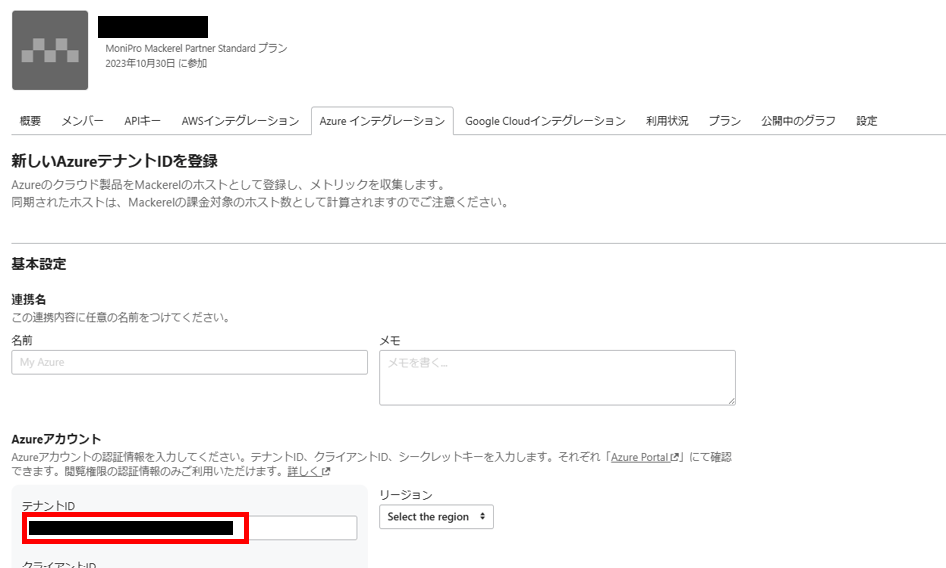Image resolution: width=946 pixels, height=568 pixels.
Task: Click into the メモ text area
Action: (x=556, y=376)
